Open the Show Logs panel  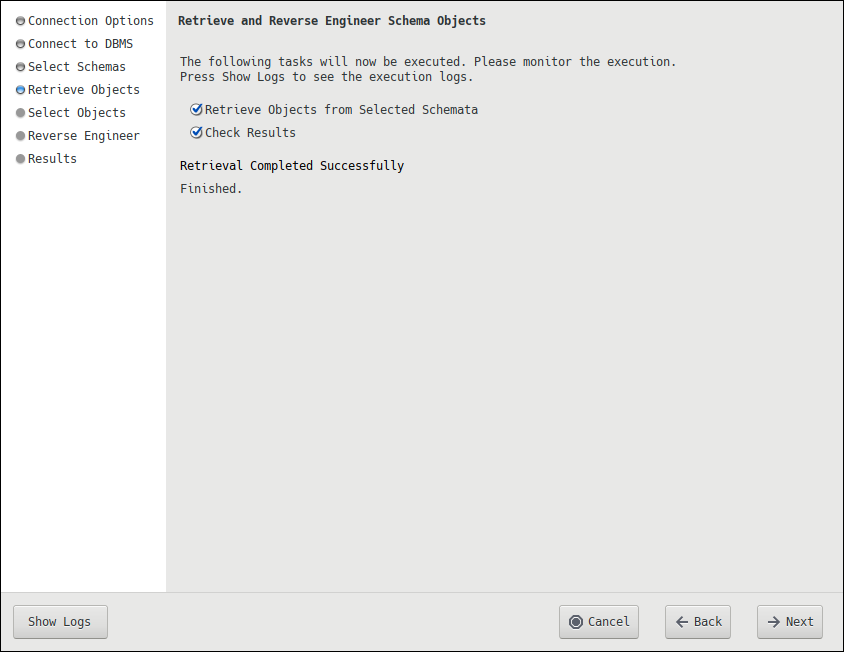point(60,622)
